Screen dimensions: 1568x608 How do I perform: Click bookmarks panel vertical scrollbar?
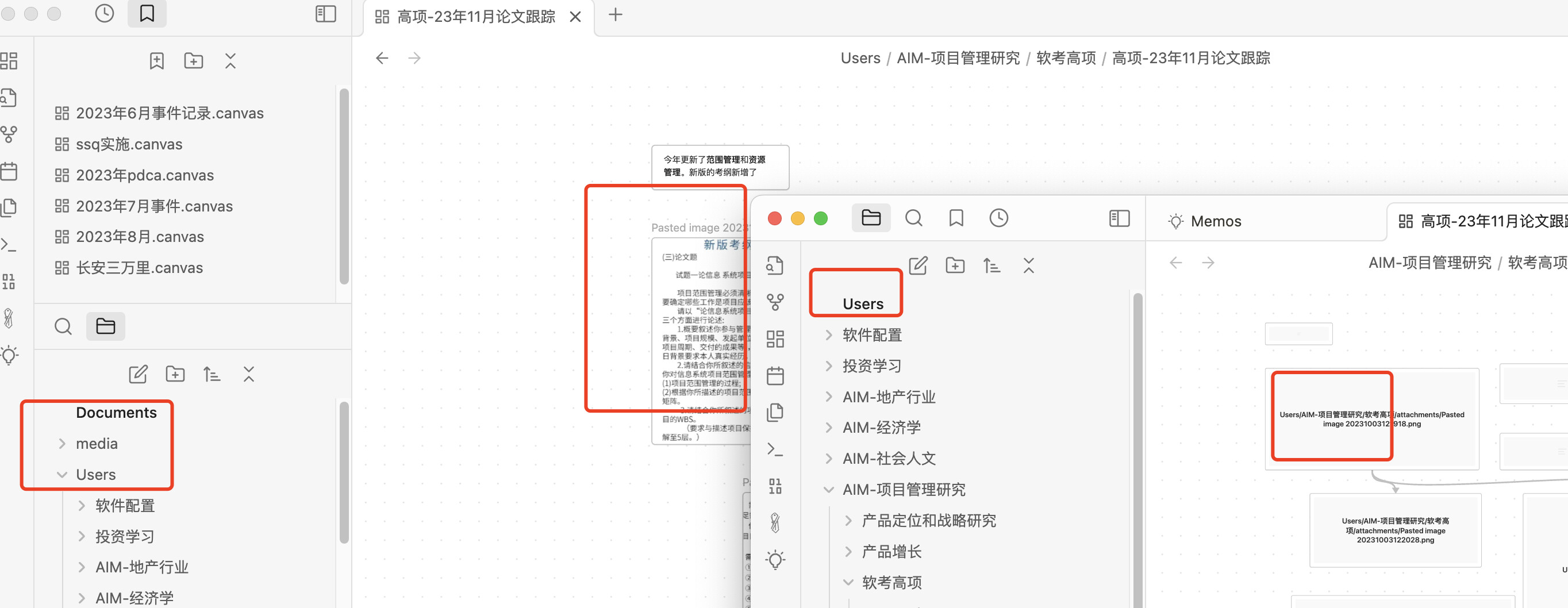[x=344, y=186]
